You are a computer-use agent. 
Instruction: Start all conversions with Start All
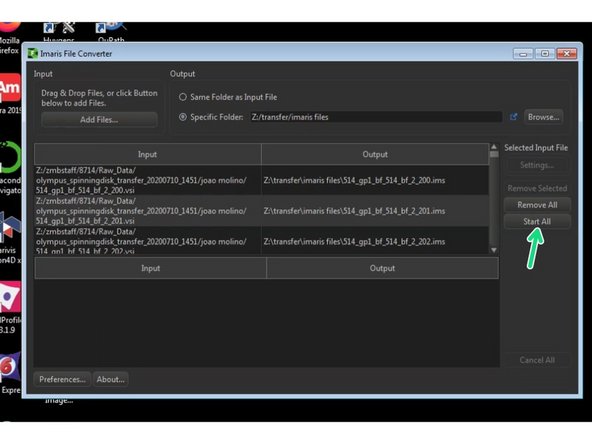pos(537,222)
